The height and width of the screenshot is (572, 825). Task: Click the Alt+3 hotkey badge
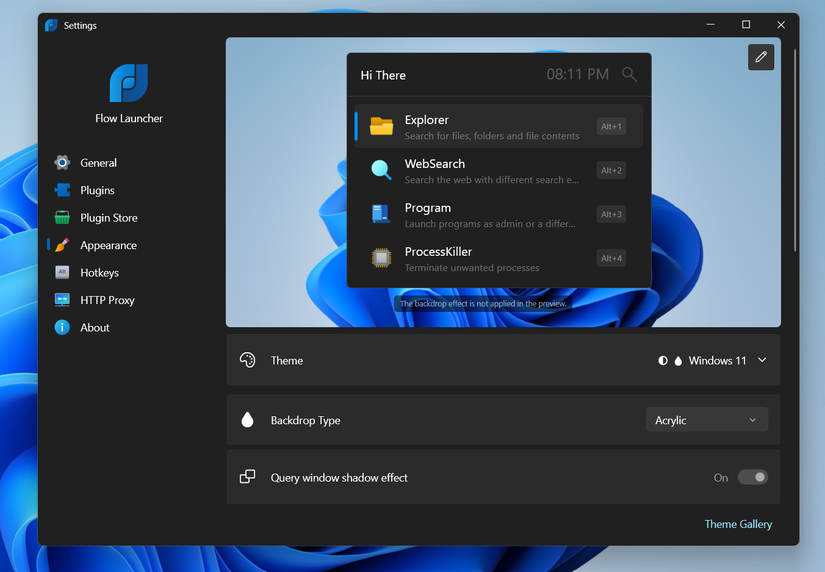[611, 214]
